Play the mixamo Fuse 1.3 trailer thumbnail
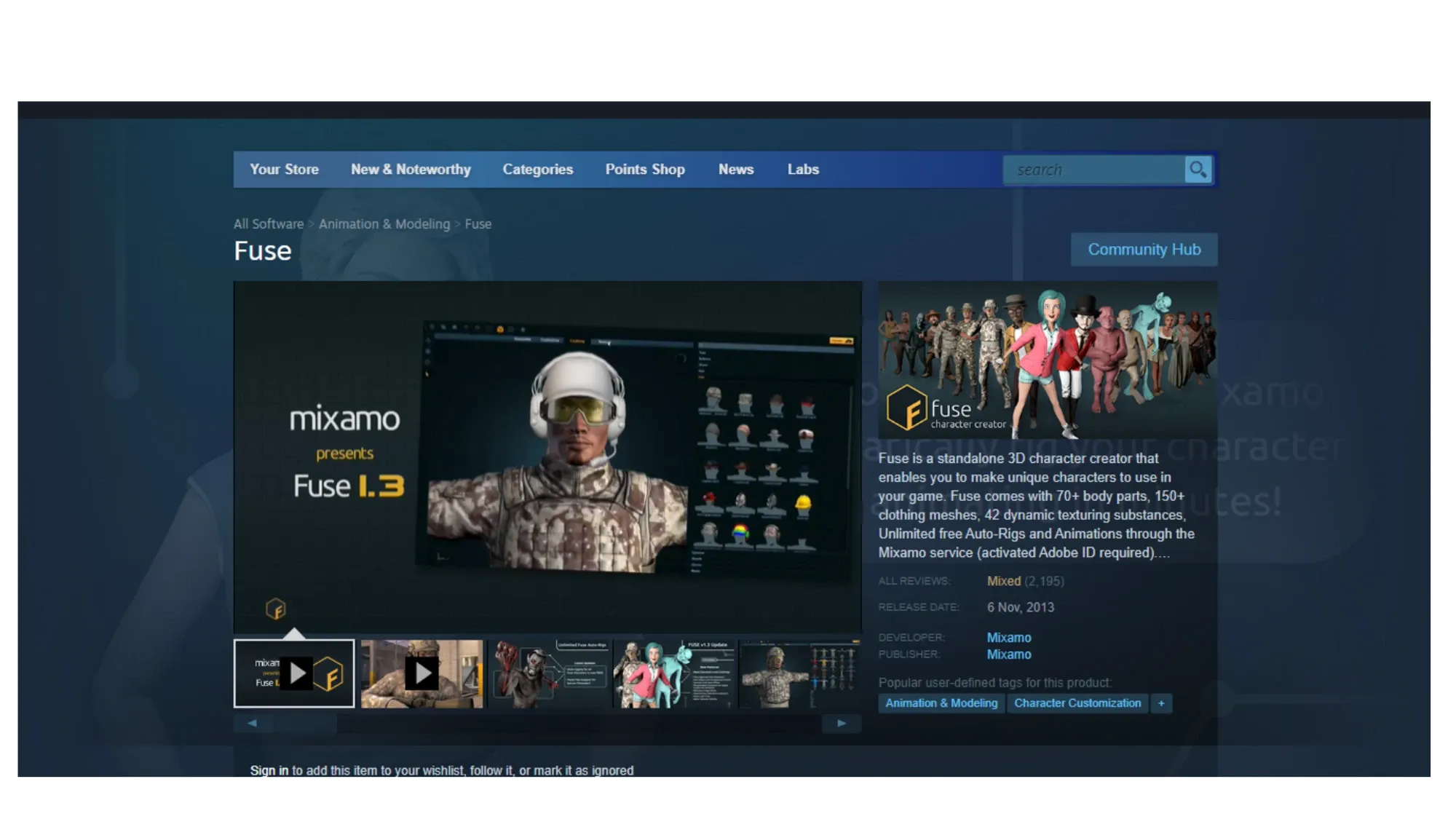 [294, 673]
